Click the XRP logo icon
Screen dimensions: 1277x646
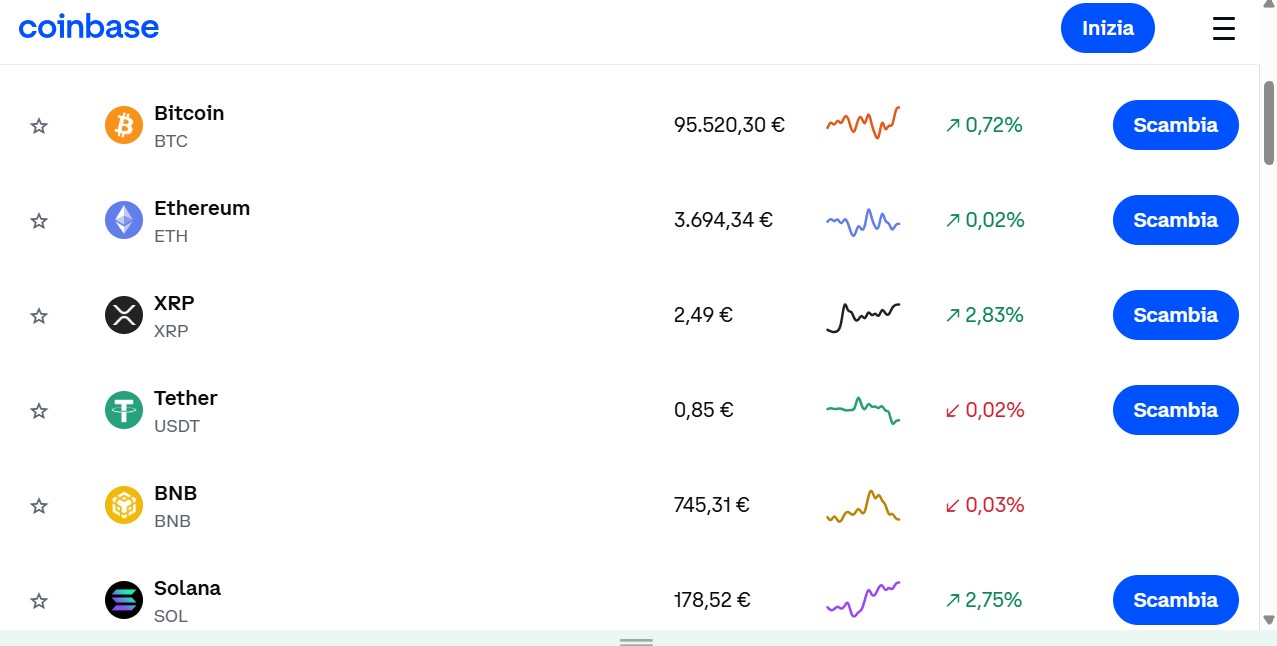click(122, 314)
